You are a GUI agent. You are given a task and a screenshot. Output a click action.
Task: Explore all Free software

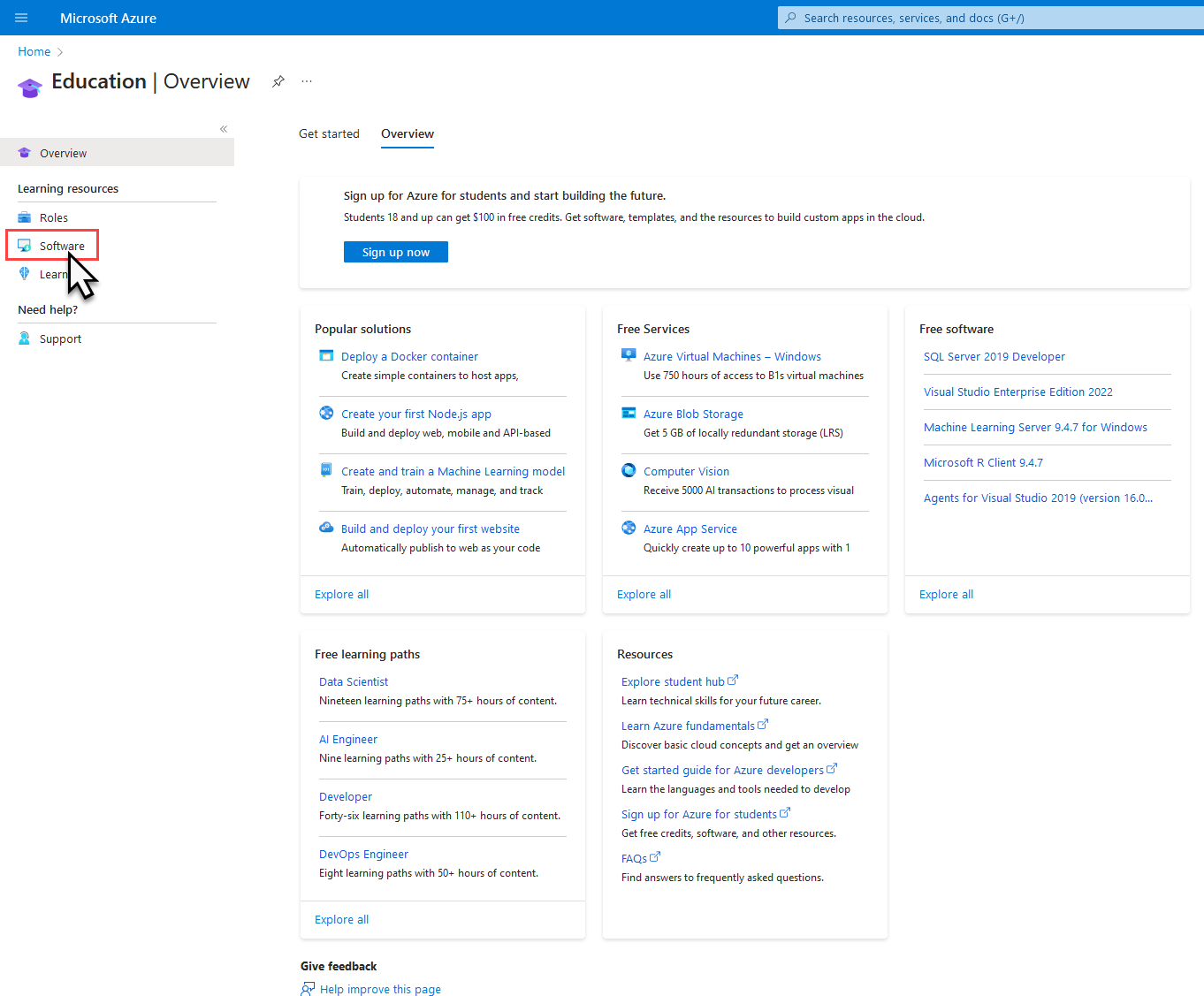click(947, 595)
